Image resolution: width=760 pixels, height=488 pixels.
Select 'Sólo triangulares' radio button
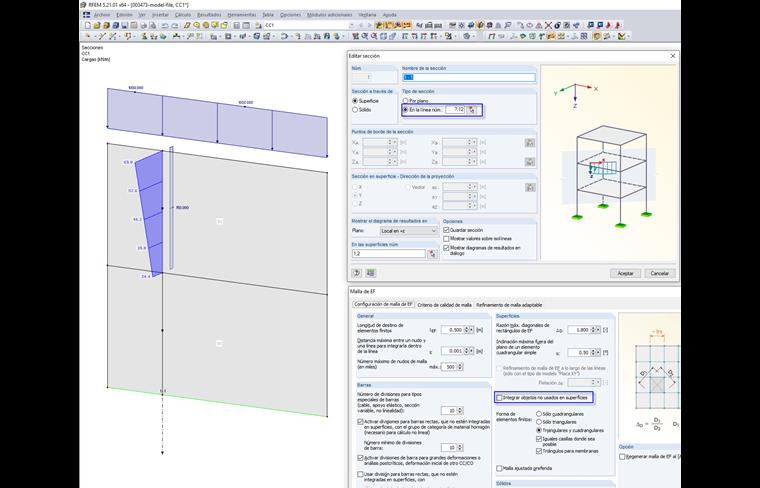[x=539, y=422]
